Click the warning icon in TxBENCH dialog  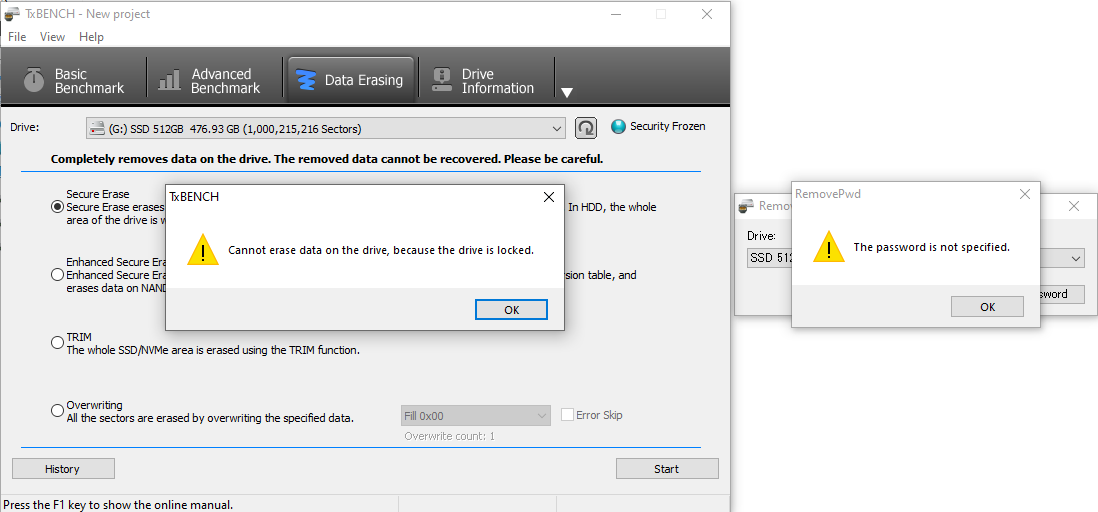(203, 250)
